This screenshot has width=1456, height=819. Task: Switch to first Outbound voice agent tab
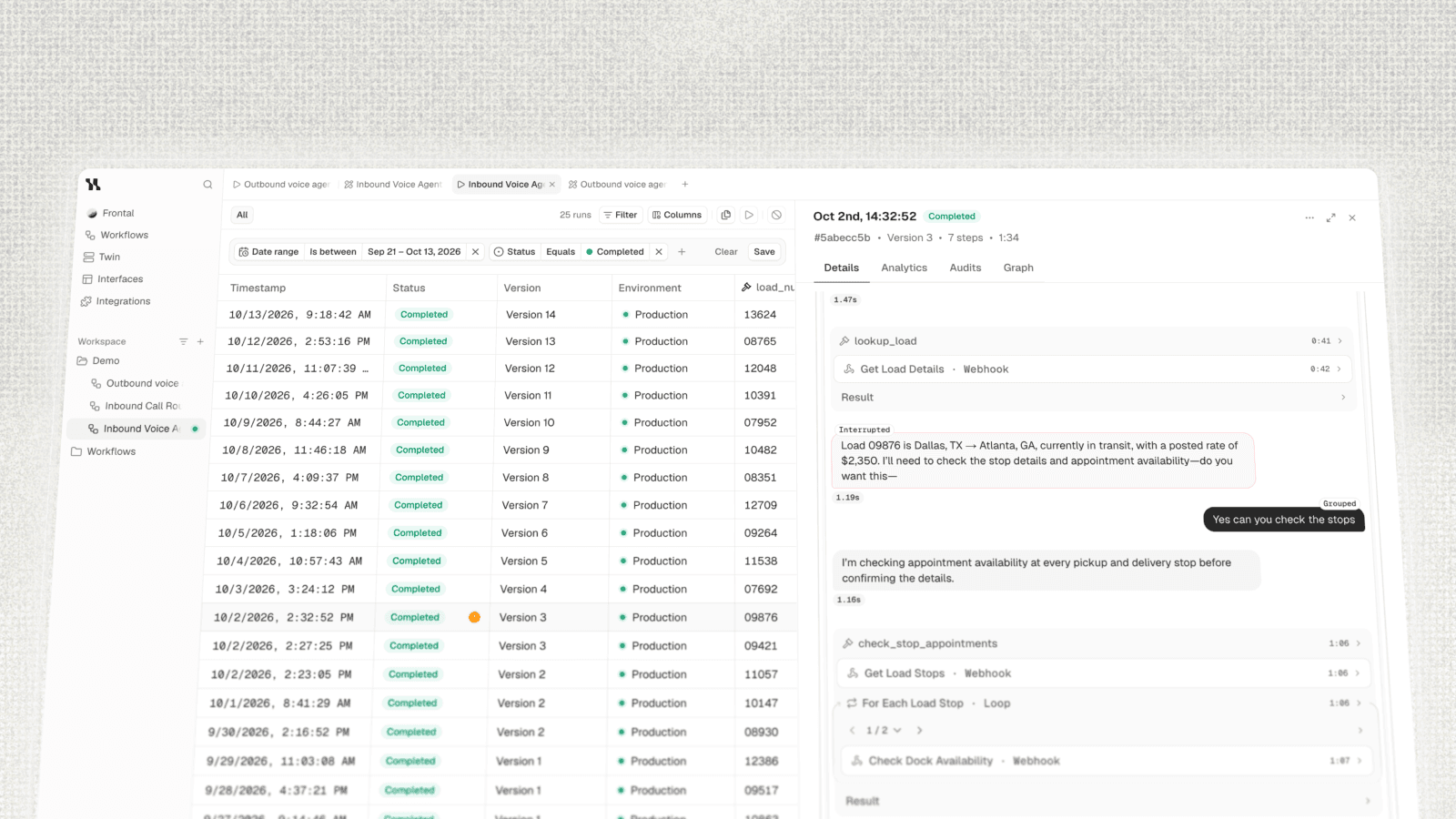point(280,185)
